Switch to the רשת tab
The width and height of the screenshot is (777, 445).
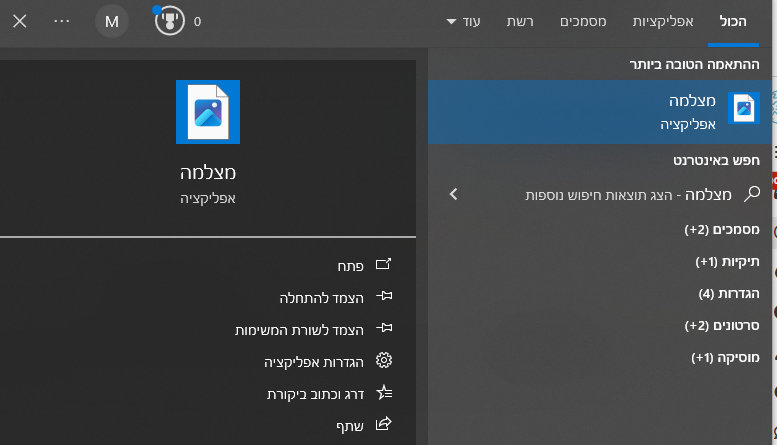tap(520, 21)
